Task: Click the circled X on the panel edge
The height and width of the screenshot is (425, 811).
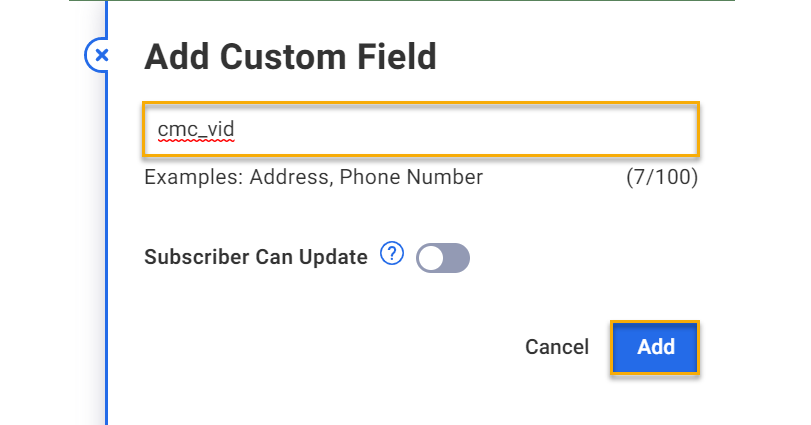Action: tap(99, 56)
